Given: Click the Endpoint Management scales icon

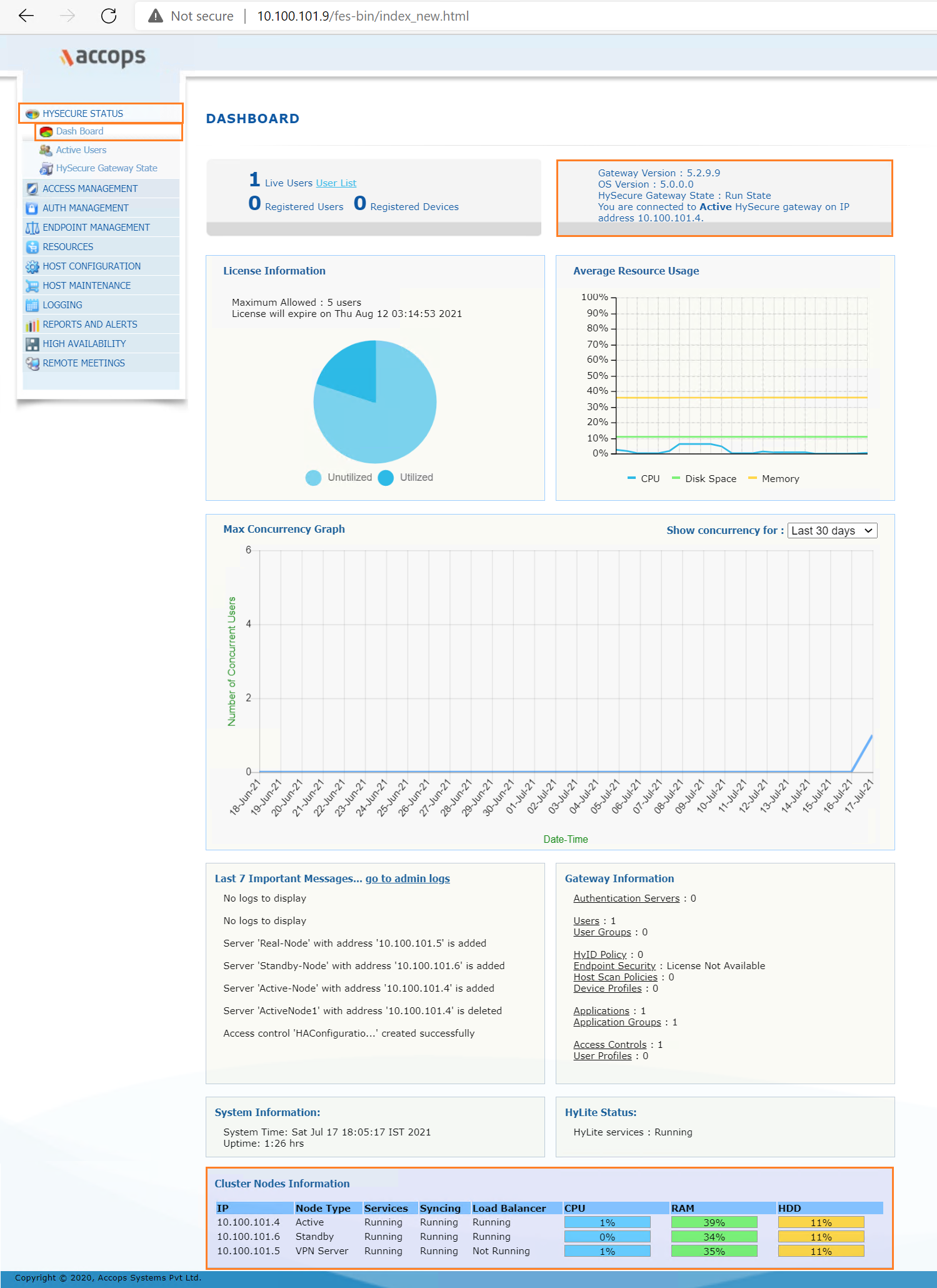Looking at the screenshot, I should [33, 228].
